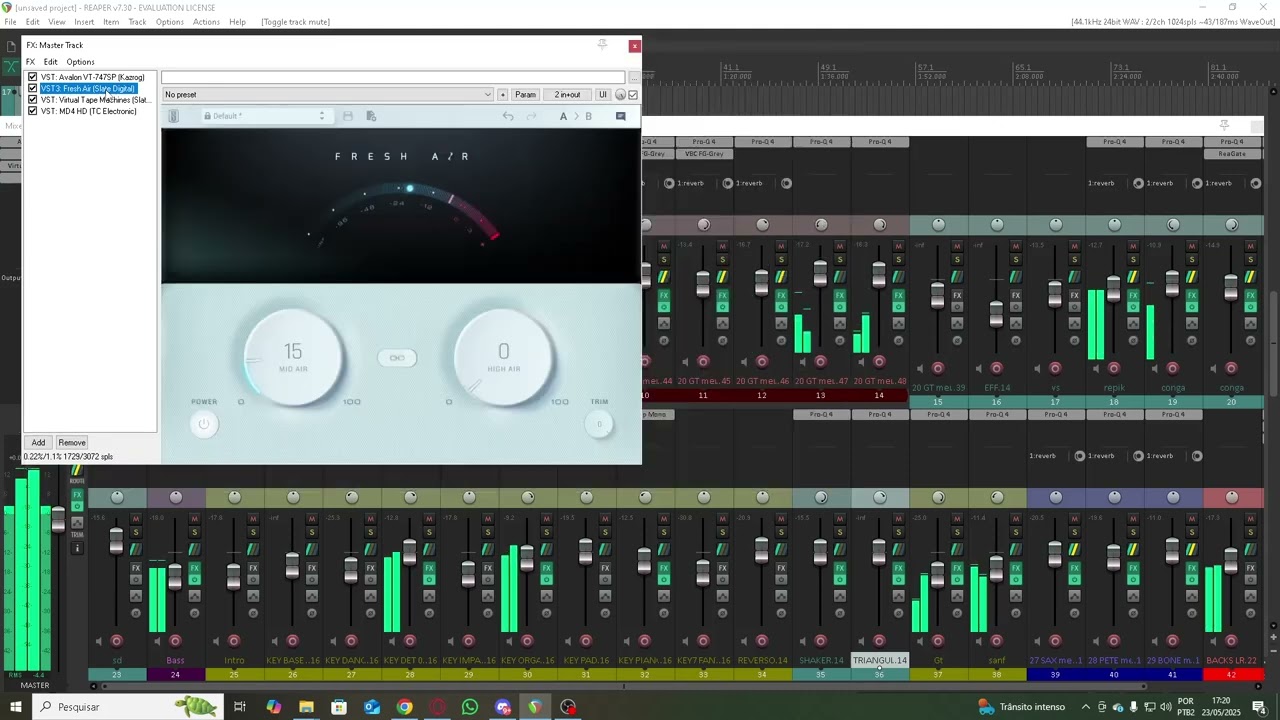Open Google Chrome from the taskbar

(404, 707)
